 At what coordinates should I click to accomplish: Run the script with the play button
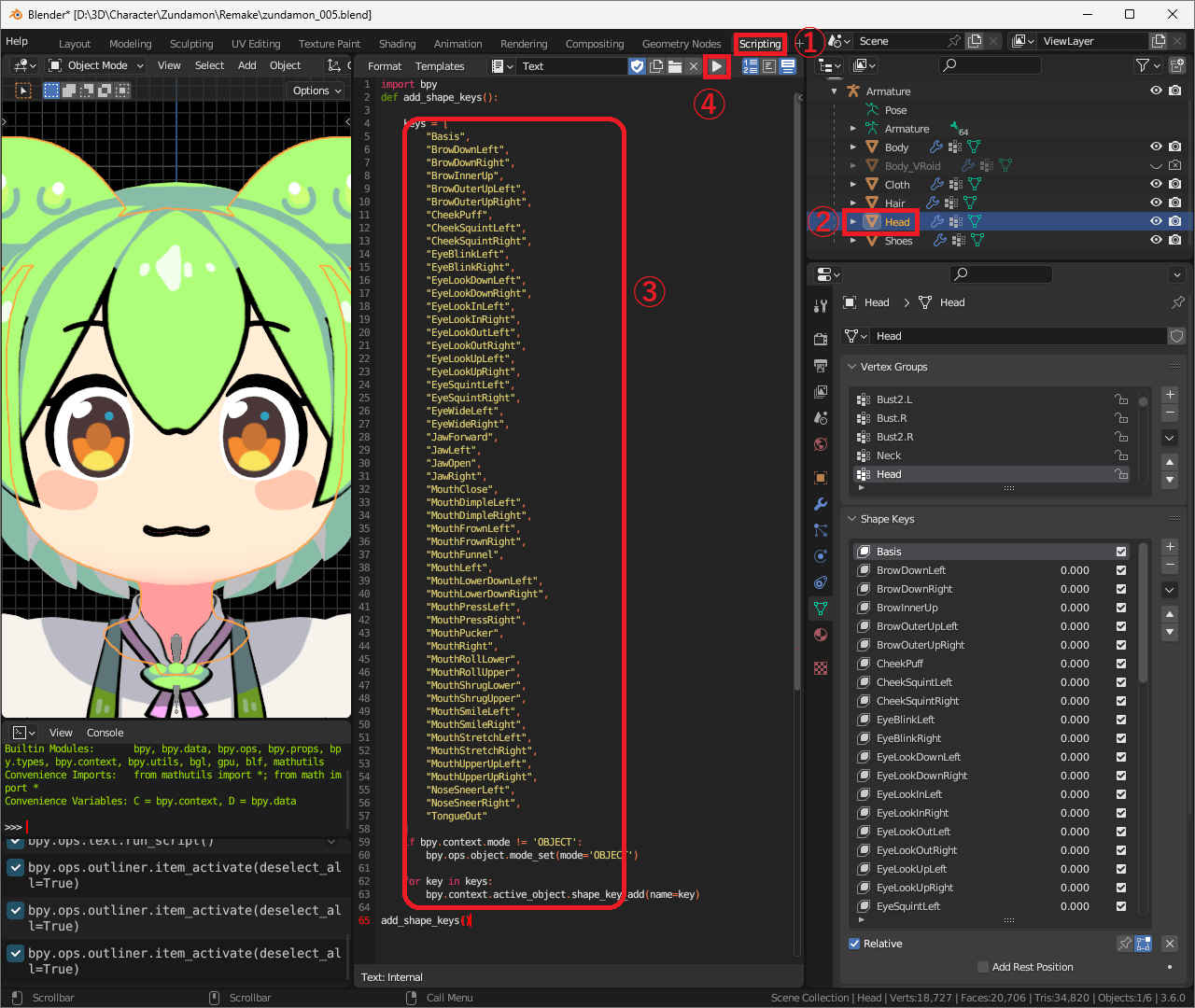(716, 66)
